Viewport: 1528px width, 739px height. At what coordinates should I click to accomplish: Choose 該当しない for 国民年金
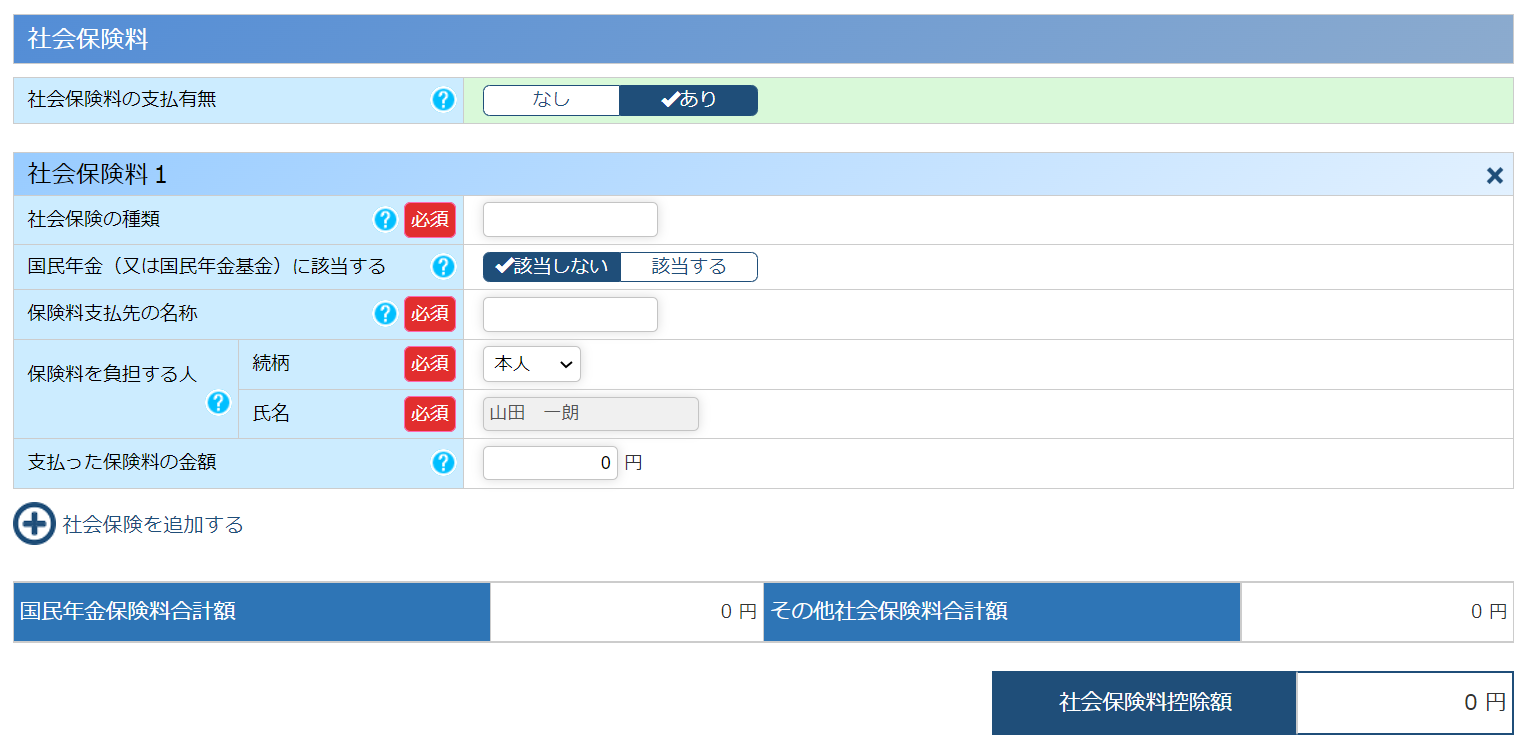coord(552,267)
